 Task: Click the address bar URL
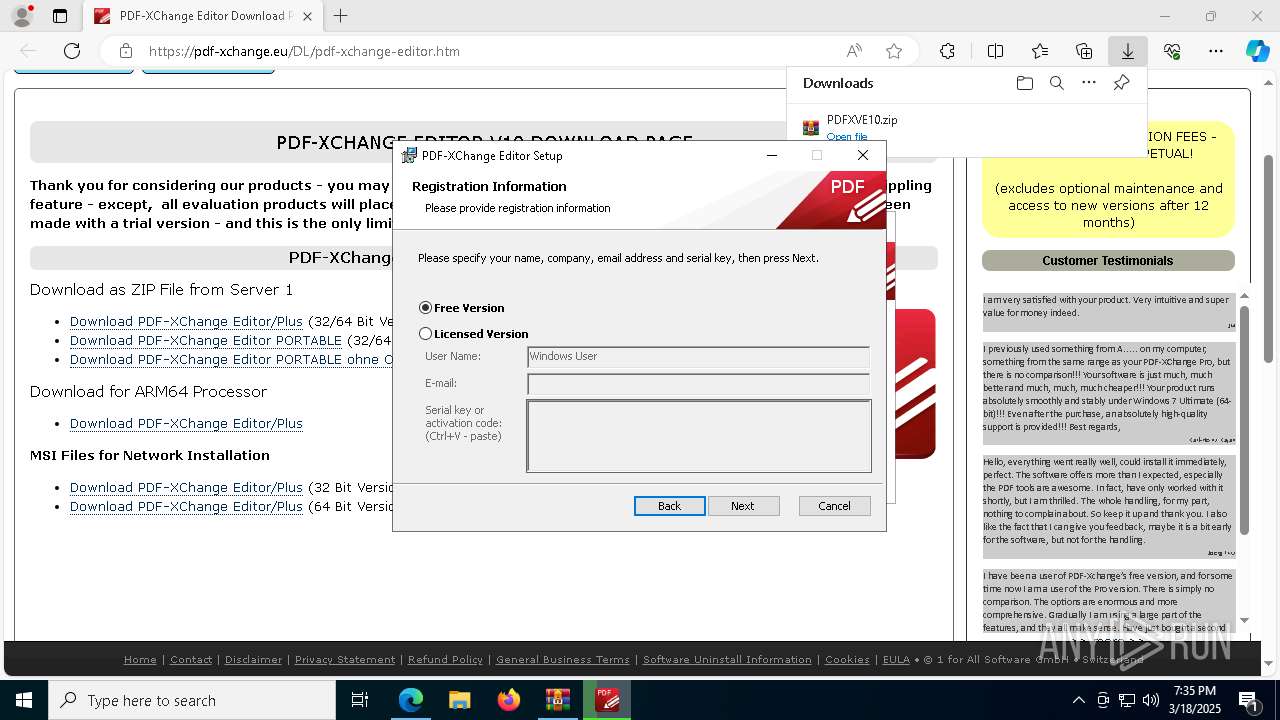[304, 51]
